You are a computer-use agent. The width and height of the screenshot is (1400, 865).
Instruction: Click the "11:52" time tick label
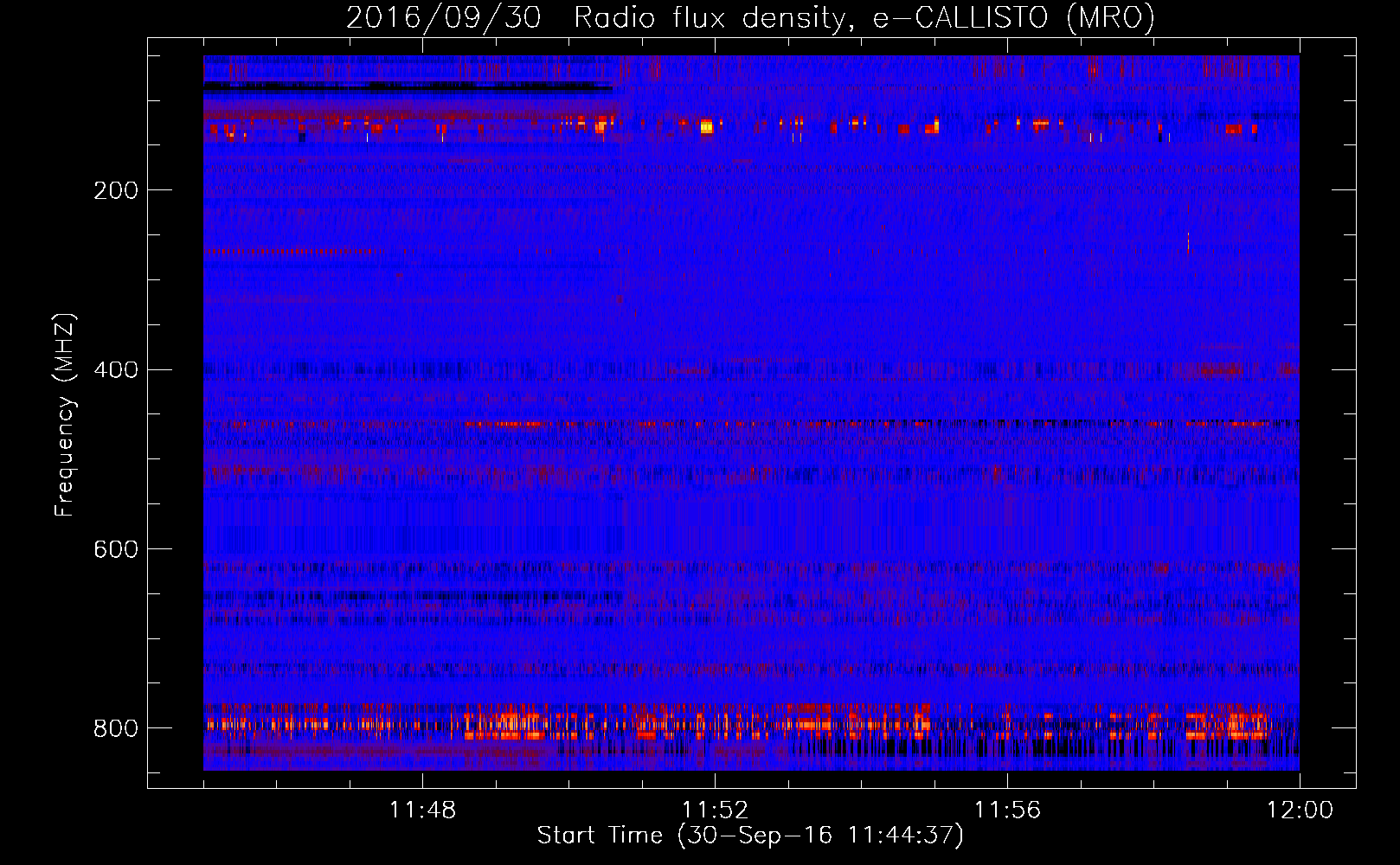[x=715, y=811]
